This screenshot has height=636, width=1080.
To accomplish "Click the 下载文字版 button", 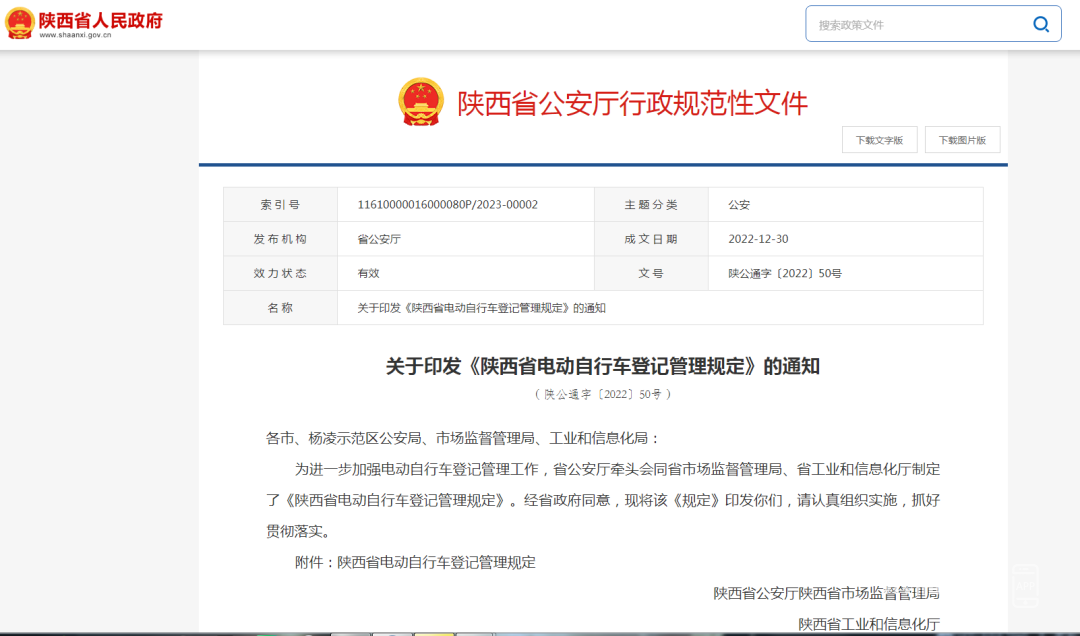I will click(880, 140).
